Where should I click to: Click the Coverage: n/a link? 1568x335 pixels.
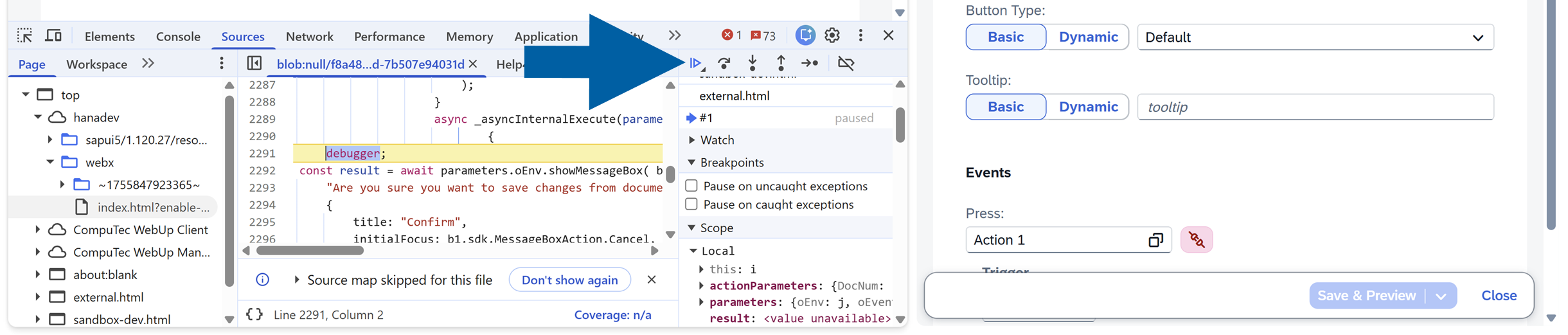coord(612,314)
